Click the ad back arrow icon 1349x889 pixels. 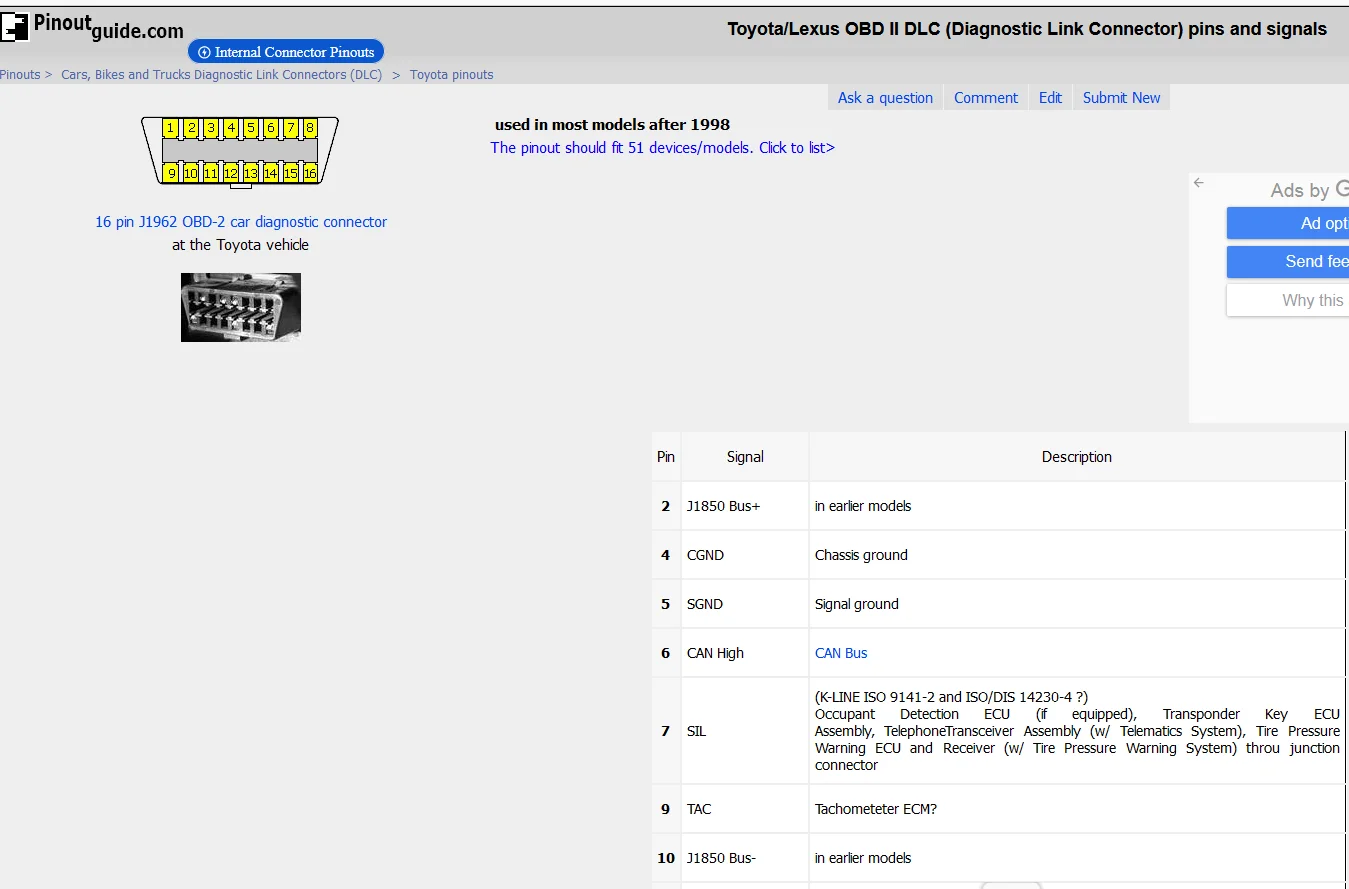(x=1199, y=183)
